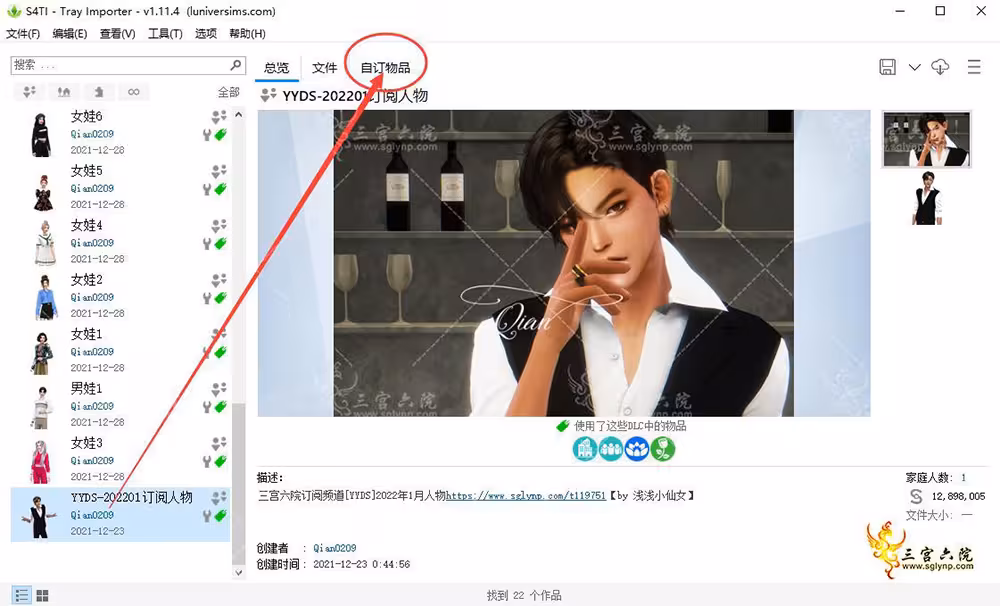The height and width of the screenshot is (606, 1000).
Task: Open the sglynp.com description hyperlink
Action: point(526,496)
